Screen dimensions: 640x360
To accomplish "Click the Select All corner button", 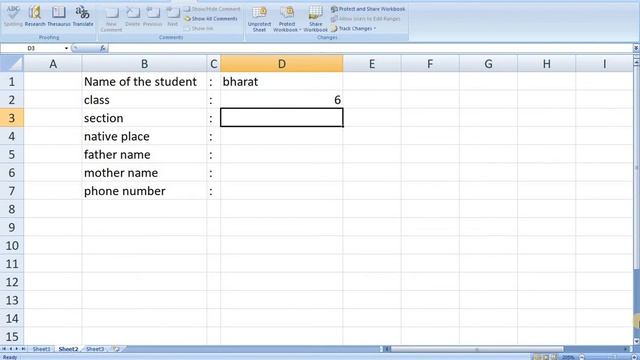I will [11, 64].
